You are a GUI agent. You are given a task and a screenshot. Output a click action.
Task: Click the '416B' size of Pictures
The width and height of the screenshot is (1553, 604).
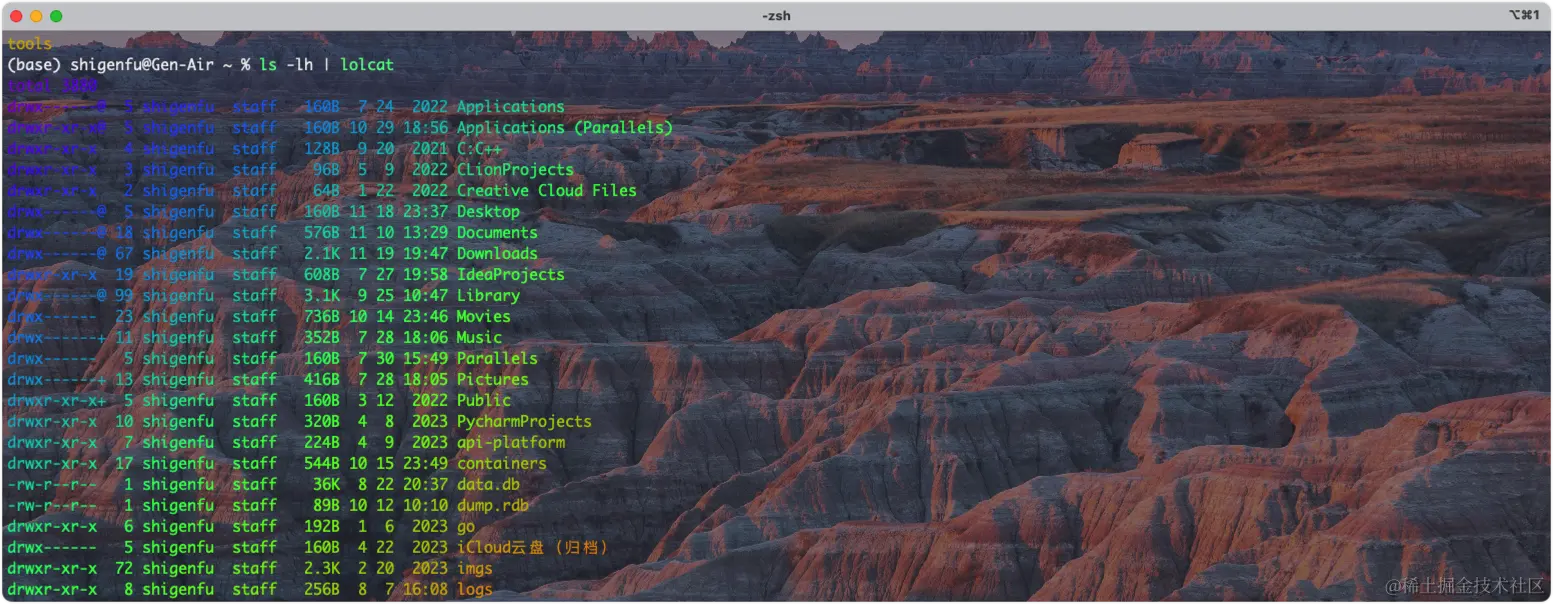point(322,380)
